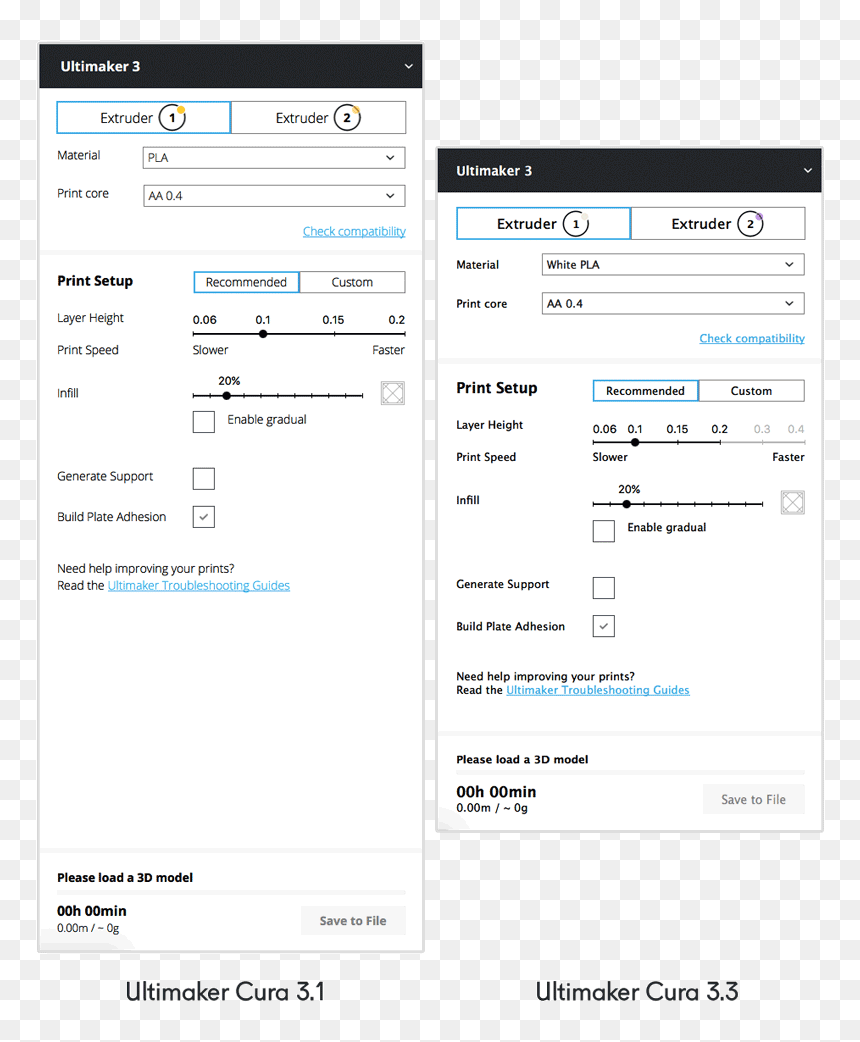This screenshot has height=1042, width=860.
Task: Click 'Please load a 3D model' text in Cura 3.1
Action: 125,877
